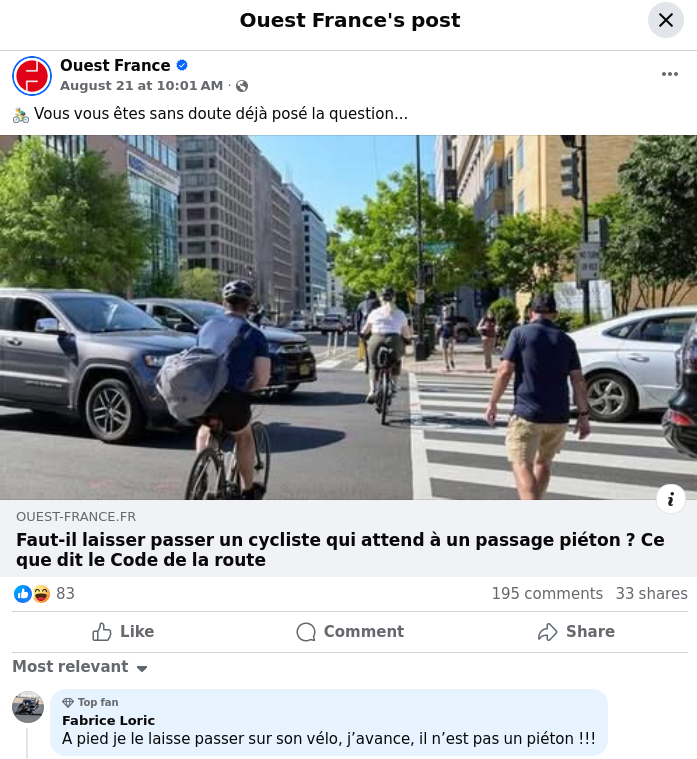View the 33 shares list
Viewport: 697px width, 759px height.
(652, 593)
